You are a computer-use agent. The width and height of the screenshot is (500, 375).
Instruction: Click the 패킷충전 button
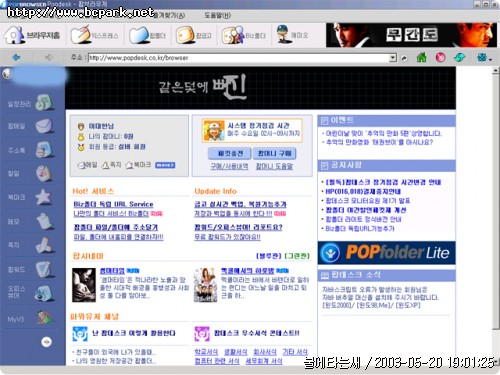(229, 153)
